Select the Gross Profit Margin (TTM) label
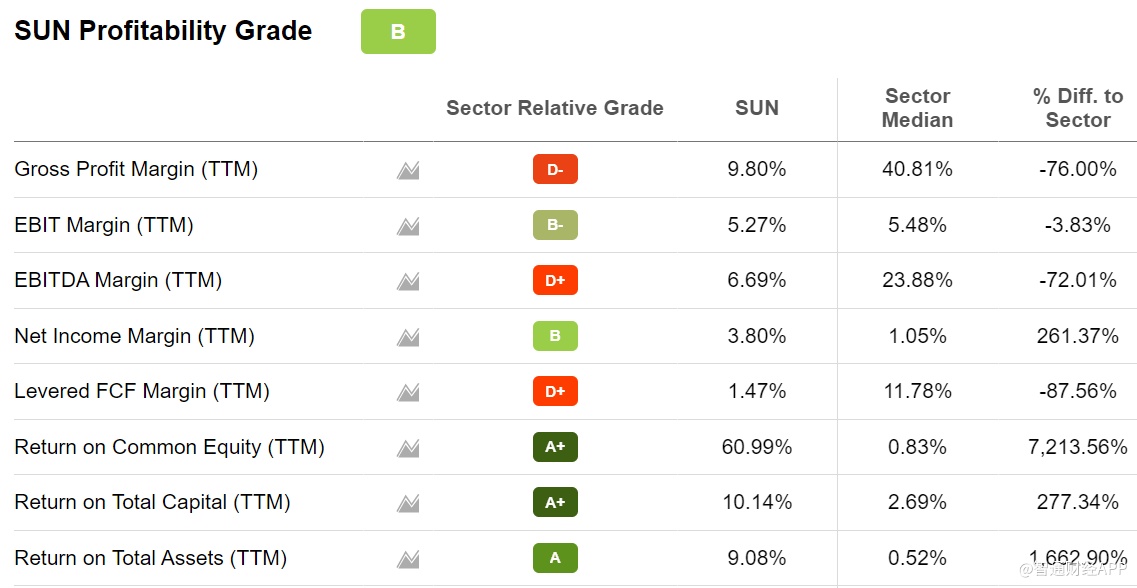The width and height of the screenshot is (1137, 588). tap(136, 169)
